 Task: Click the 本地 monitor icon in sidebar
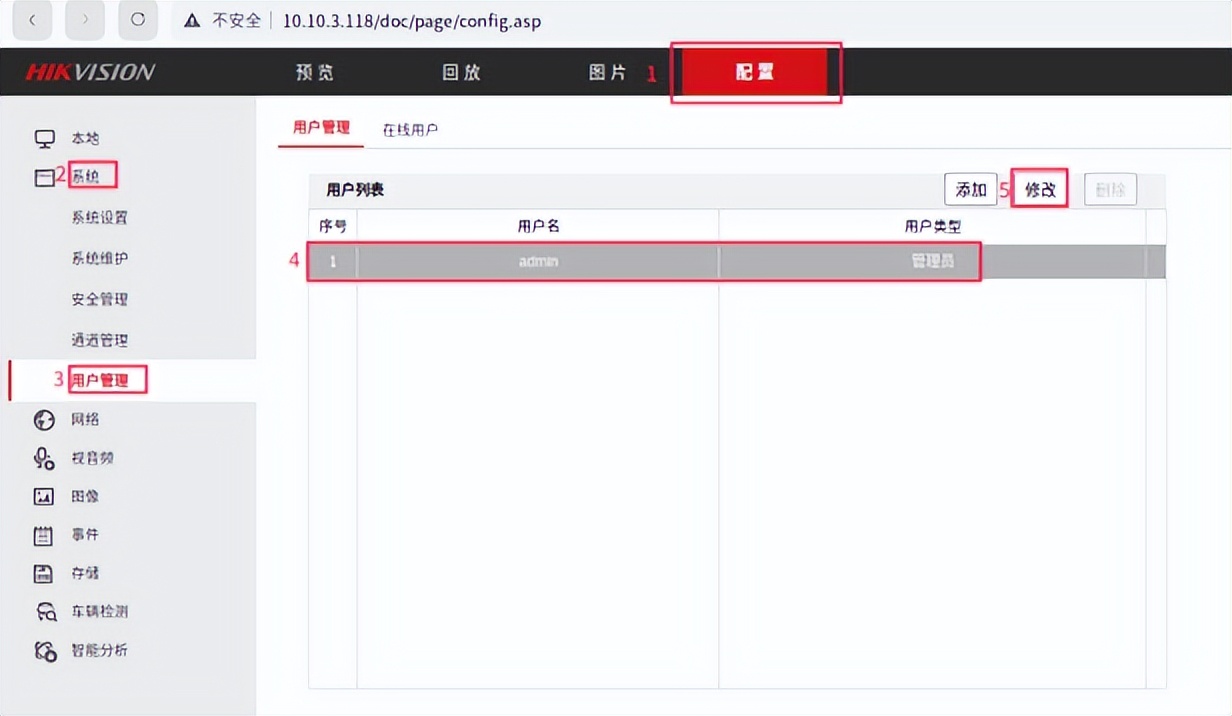click(44, 137)
